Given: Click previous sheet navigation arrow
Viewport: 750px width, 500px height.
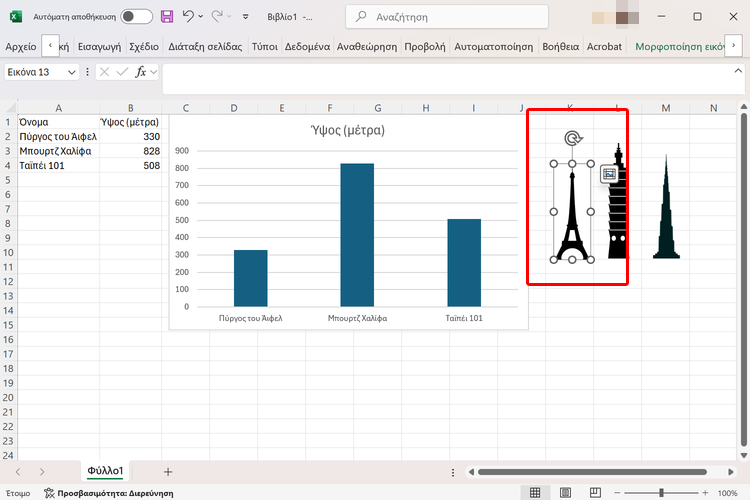Looking at the screenshot, I should (18, 472).
